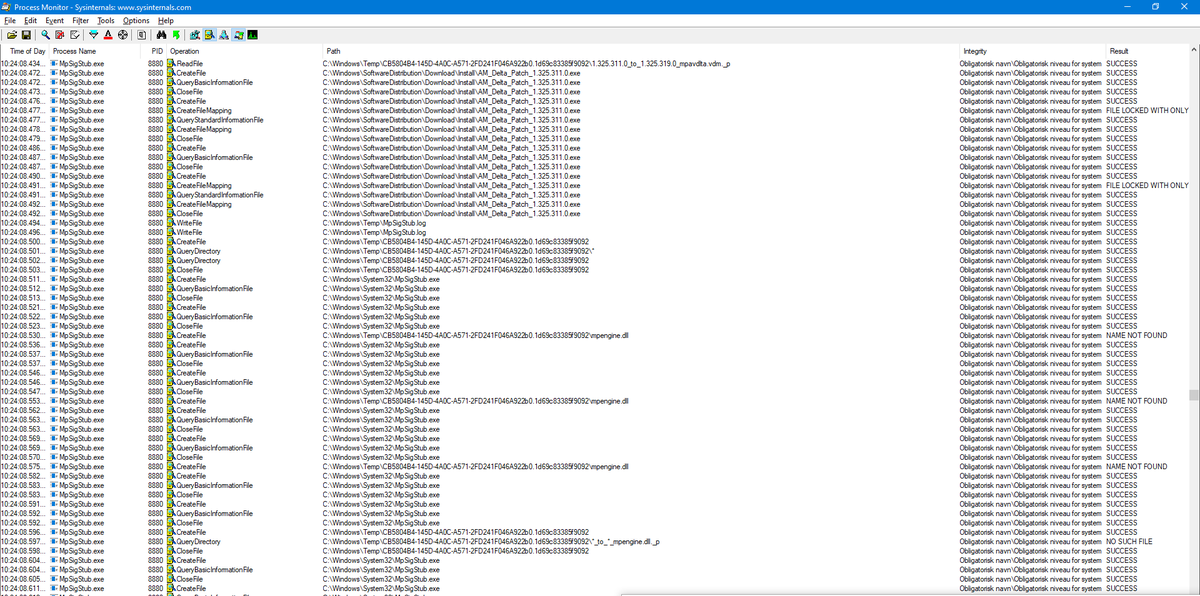Viewport: 1200px width, 596px height.
Task: Select the CreateFile row at 10:24:08.596
Action: (x=595, y=532)
